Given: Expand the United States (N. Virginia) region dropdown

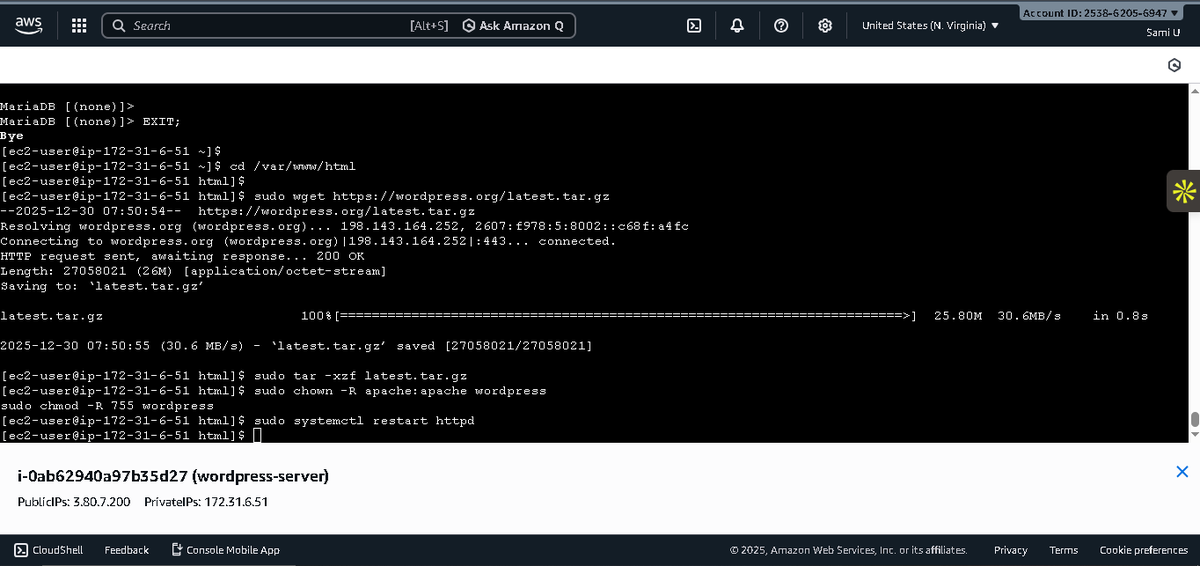Looking at the screenshot, I should pyautogui.click(x=930, y=26).
